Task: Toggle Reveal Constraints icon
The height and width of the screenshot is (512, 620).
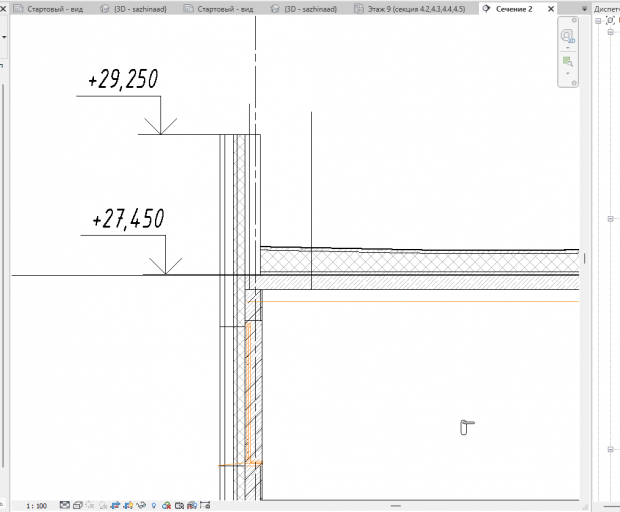Action: tap(205, 505)
